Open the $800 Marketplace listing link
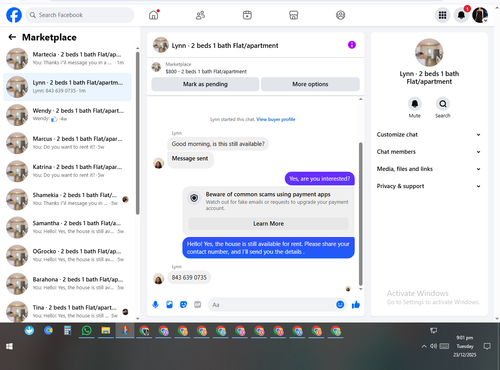500x370 pixels. [x=206, y=71]
